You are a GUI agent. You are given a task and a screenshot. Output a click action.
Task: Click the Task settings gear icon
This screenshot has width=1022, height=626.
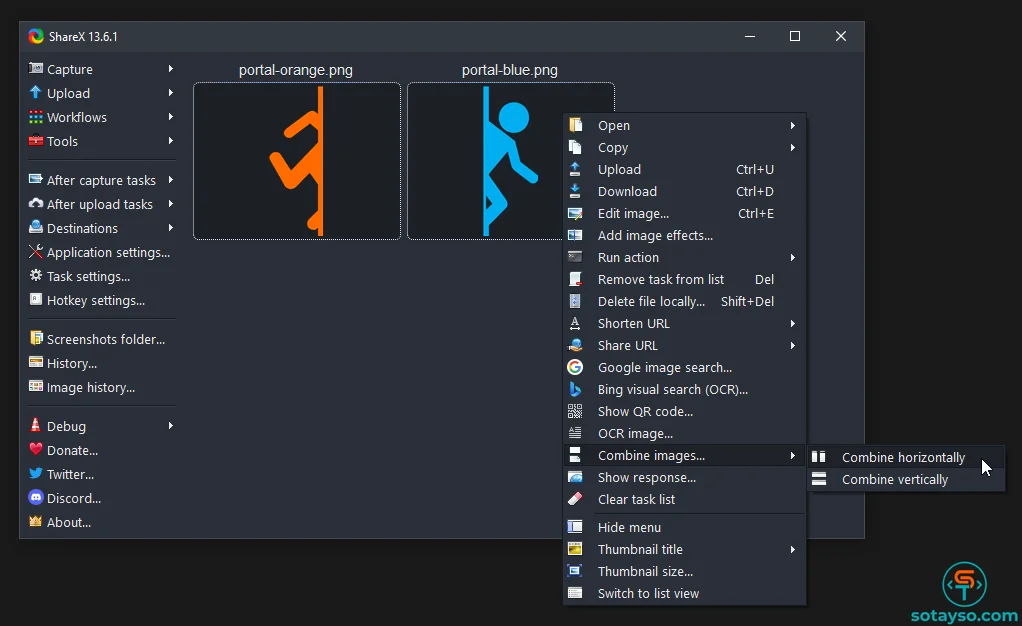point(36,276)
